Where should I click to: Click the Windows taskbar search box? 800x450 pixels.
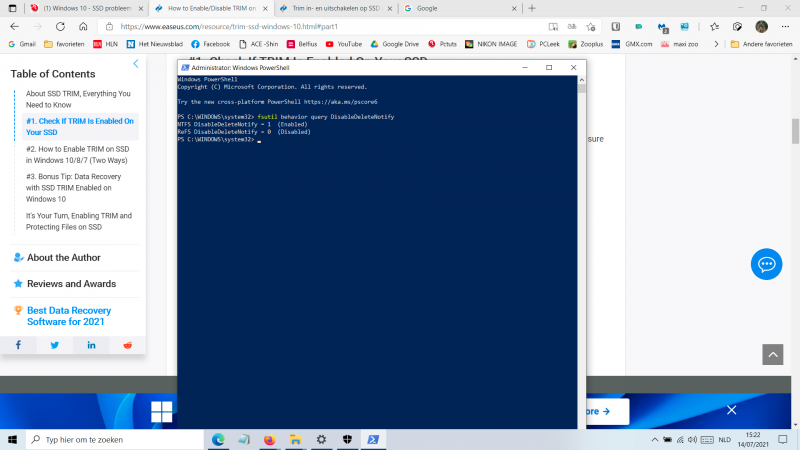(x=110, y=440)
